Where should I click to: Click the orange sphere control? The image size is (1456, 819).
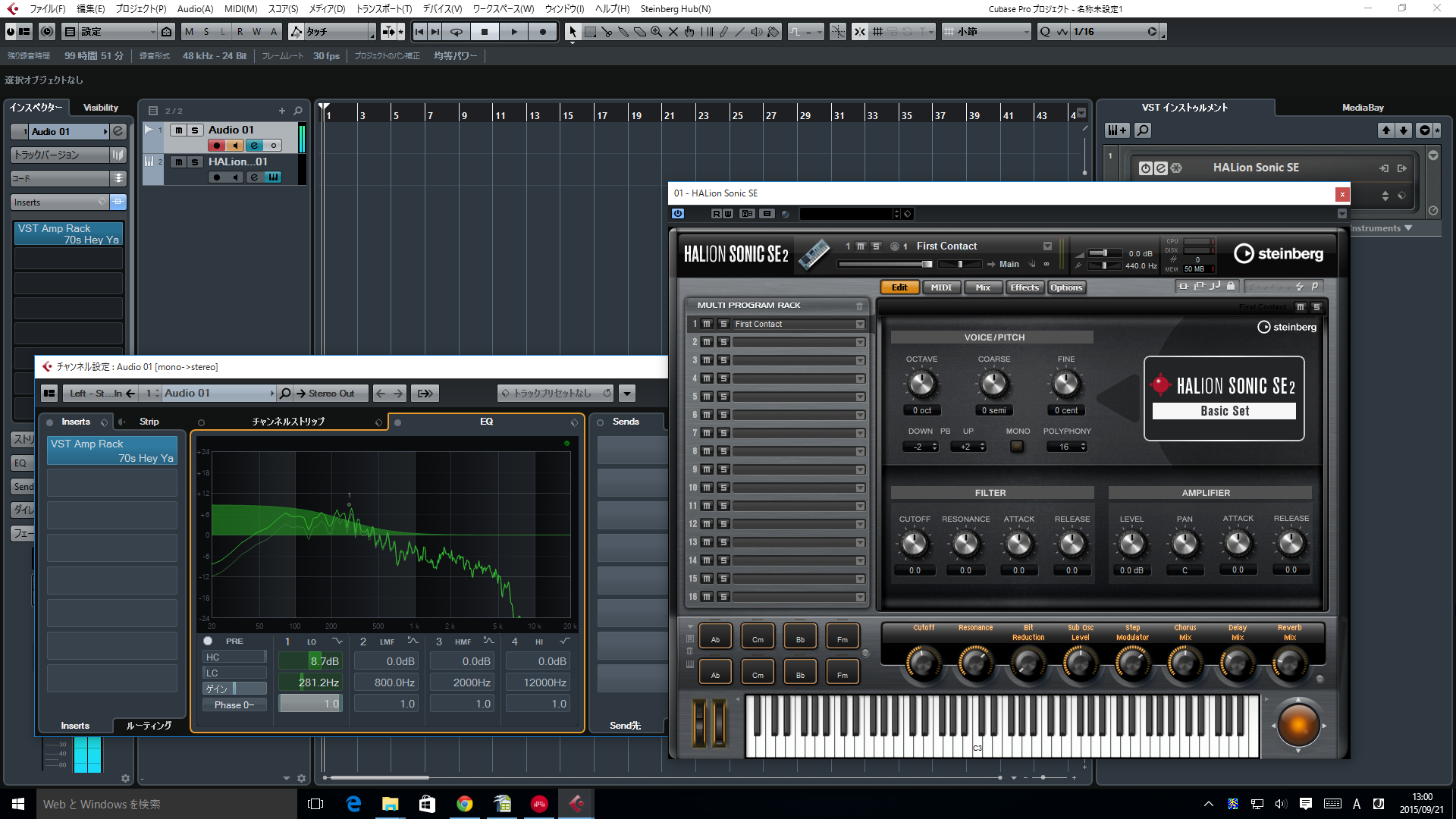tap(1298, 725)
